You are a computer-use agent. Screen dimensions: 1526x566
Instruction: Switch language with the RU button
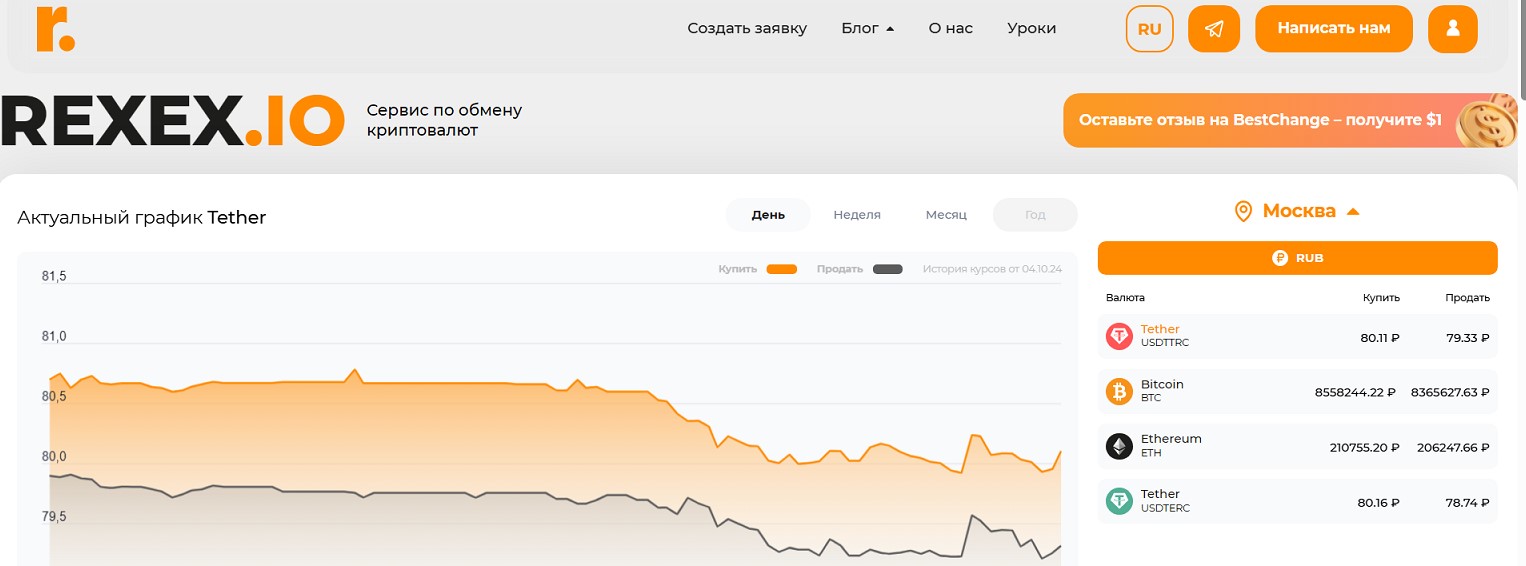pyautogui.click(x=1150, y=29)
